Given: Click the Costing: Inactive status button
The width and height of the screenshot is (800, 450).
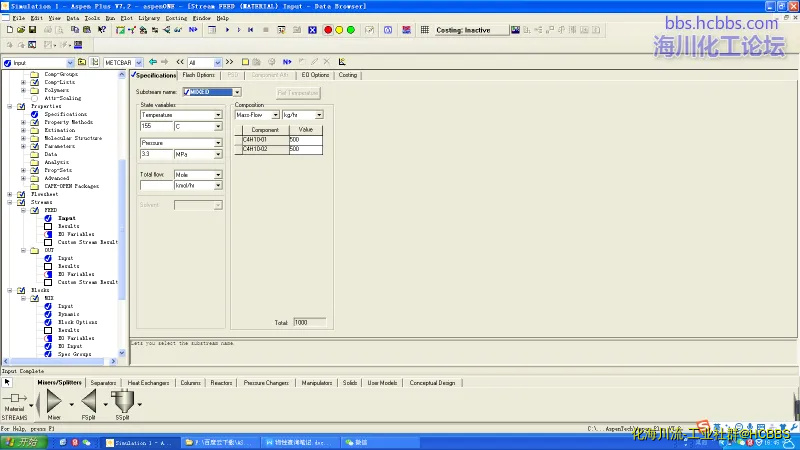Looking at the screenshot, I should [471, 30].
